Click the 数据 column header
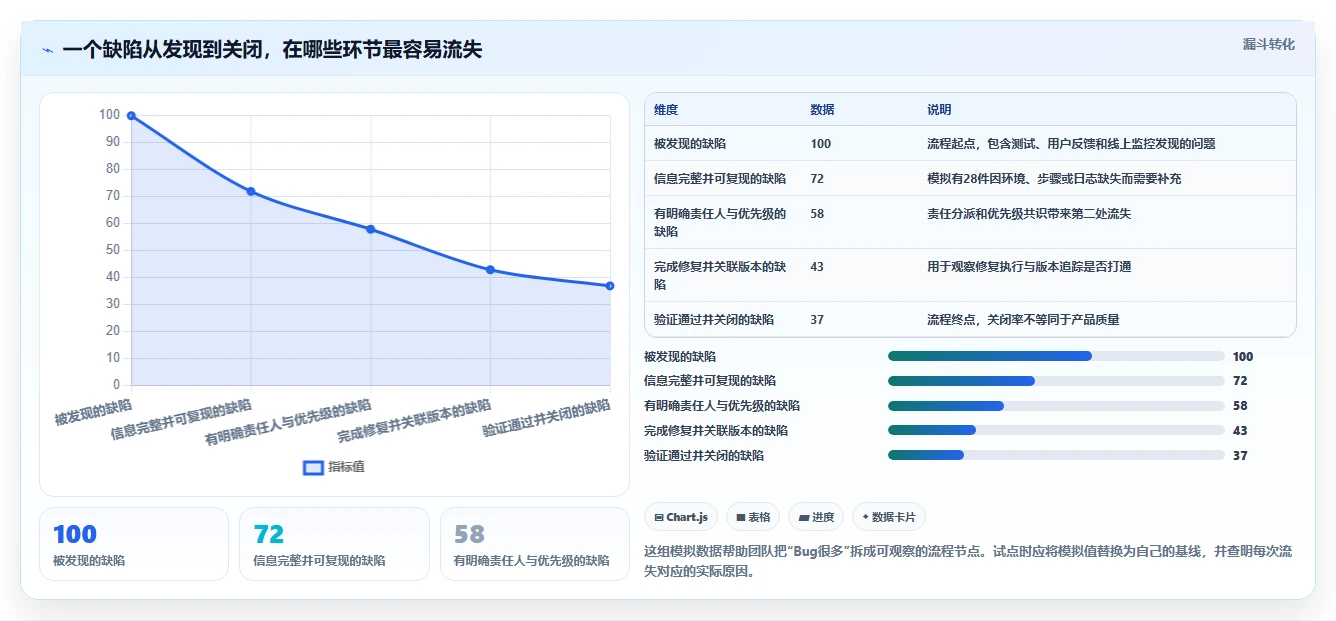The image size is (1336, 621). pyautogui.click(x=822, y=110)
